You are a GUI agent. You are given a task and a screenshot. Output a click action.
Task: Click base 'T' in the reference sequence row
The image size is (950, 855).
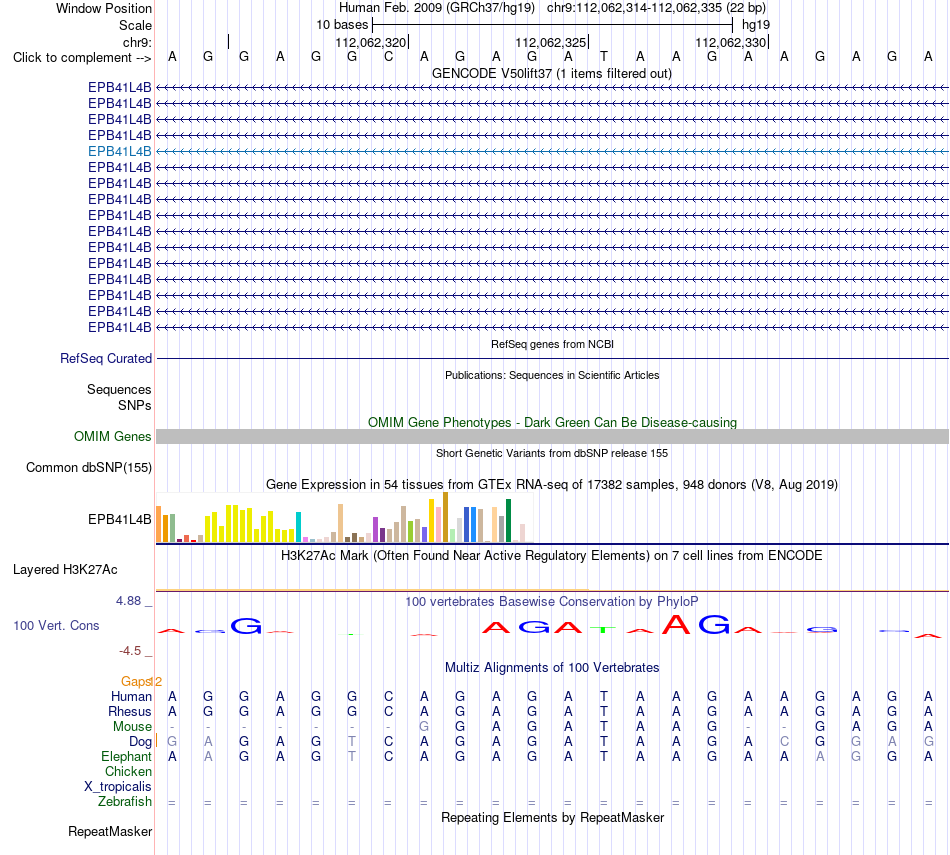coord(604,57)
